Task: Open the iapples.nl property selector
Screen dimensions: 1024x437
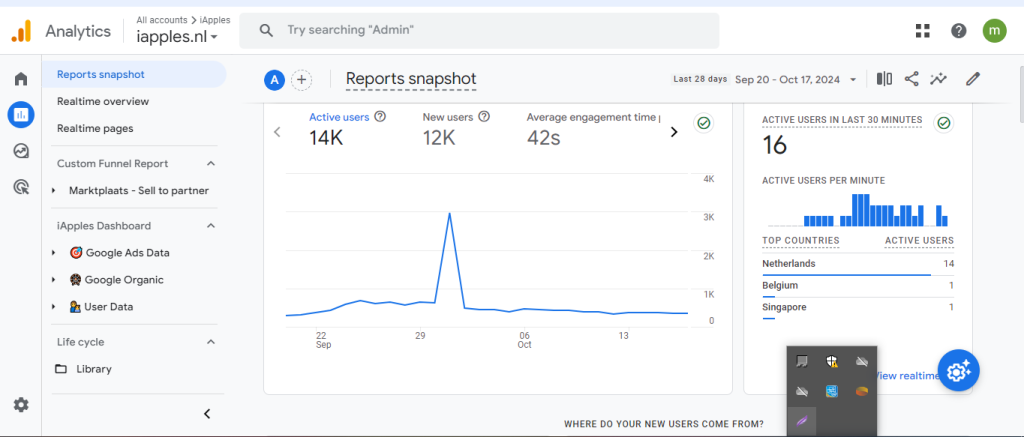Action: pyautogui.click(x=177, y=37)
